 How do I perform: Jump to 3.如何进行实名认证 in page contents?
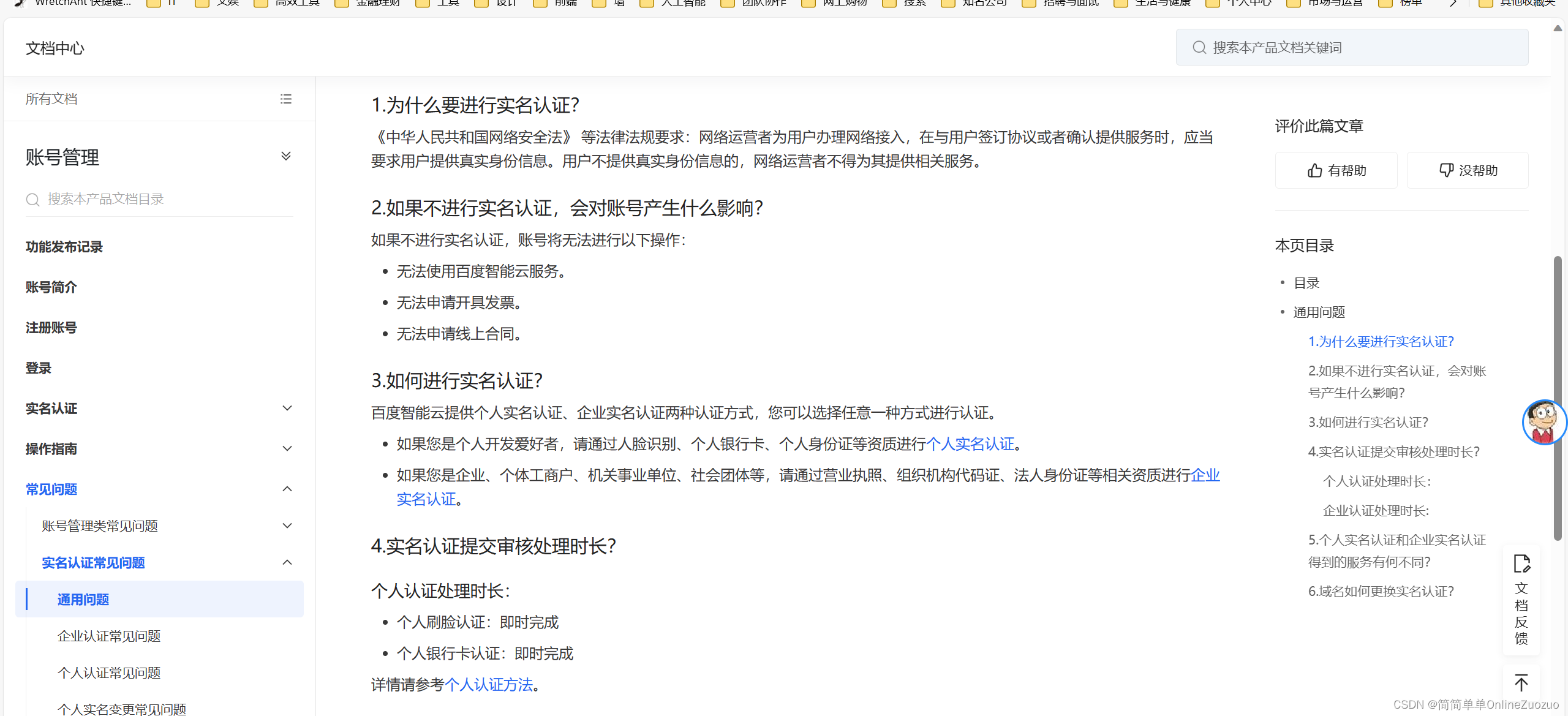click(1368, 423)
